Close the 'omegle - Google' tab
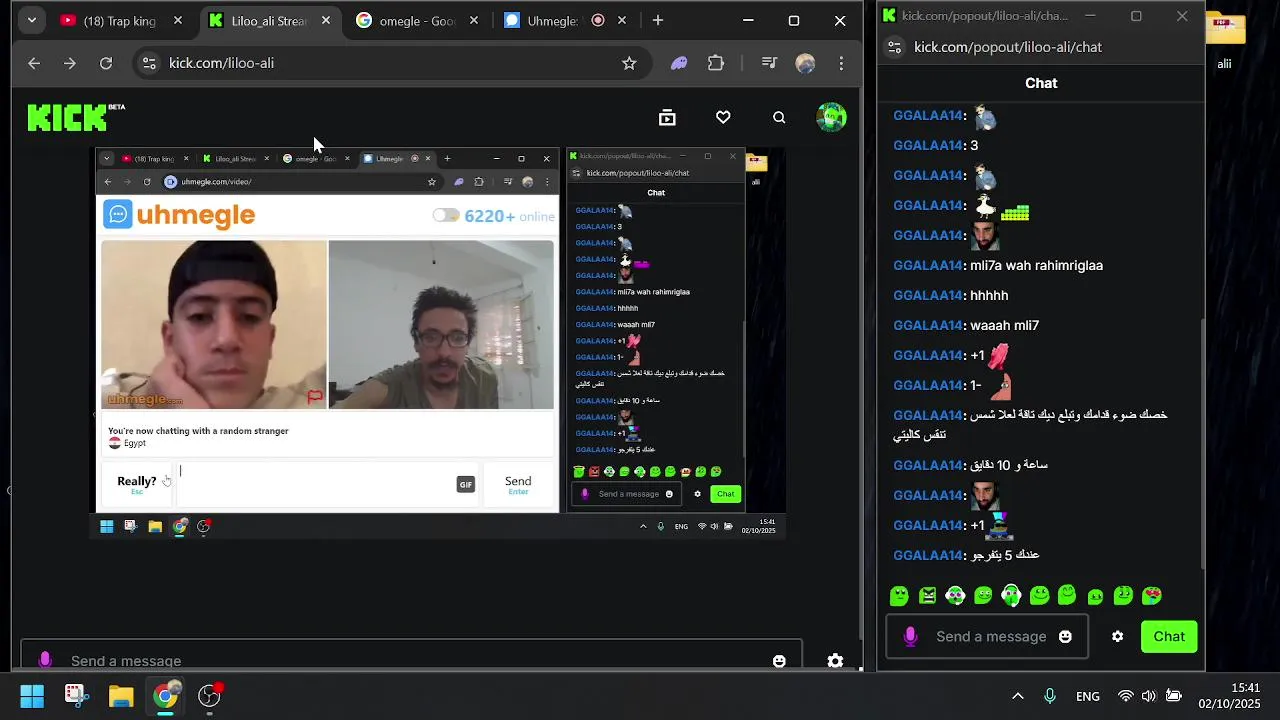The height and width of the screenshot is (720, 1280). coord(474,20)
